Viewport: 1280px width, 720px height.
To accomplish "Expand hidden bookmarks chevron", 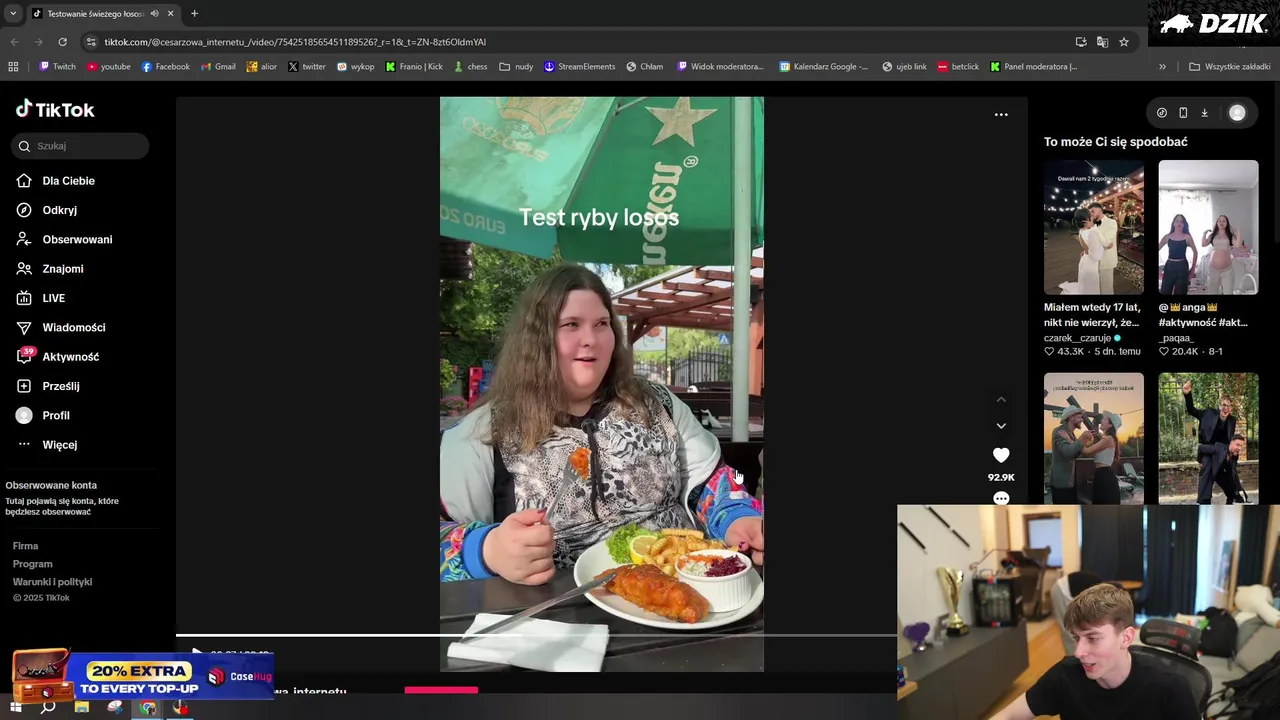I will coord(1162,67).
